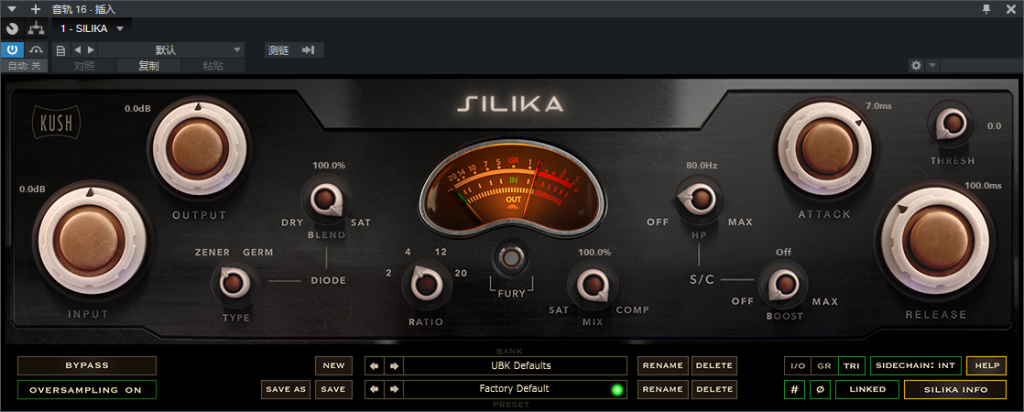
Task: Click DELETE for Factory Default preset
Action: [714, 389]
